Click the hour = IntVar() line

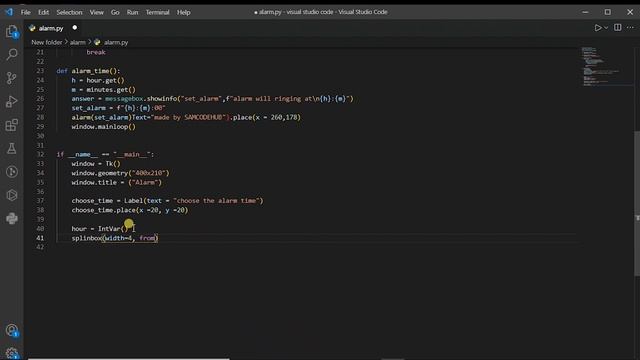100,229
